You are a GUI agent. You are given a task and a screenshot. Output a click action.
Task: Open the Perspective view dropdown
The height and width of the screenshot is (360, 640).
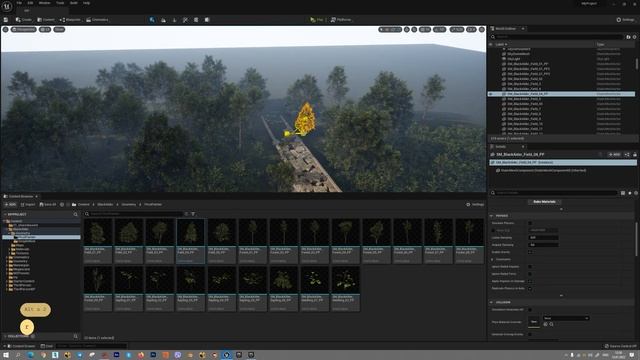pyautogui.click(x=24, y=29)
